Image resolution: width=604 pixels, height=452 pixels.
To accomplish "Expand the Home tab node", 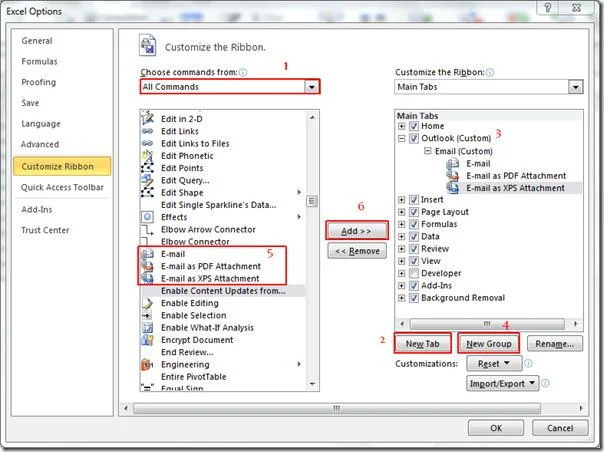I will 401,126.
